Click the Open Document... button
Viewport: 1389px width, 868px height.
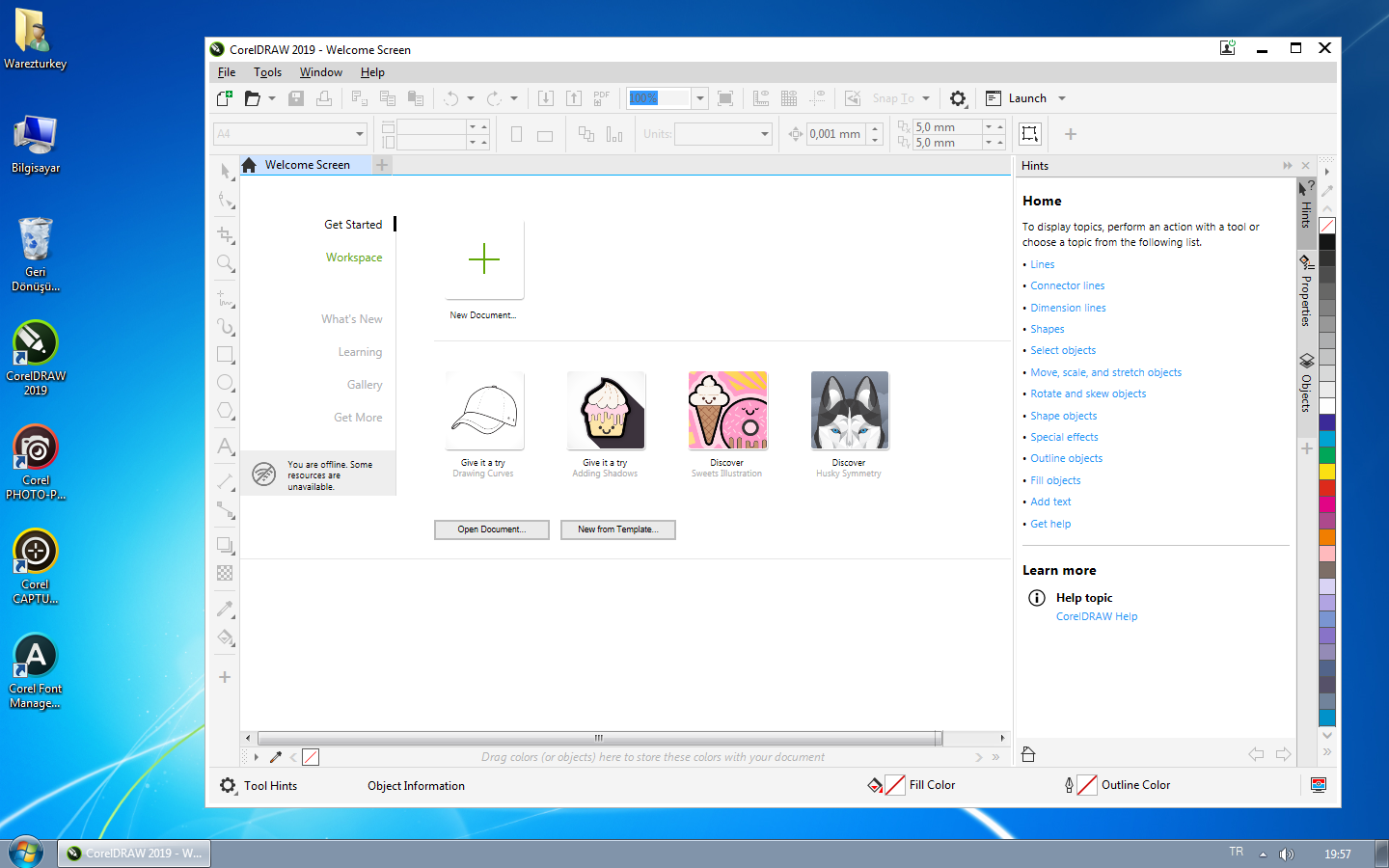(x=492, y=529)
